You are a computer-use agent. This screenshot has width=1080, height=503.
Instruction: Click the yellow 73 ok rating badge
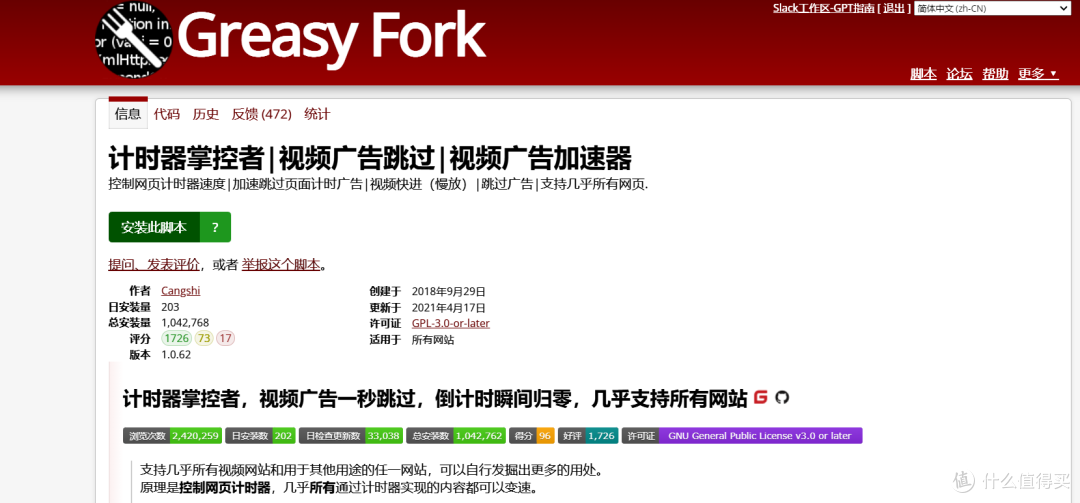click(x=204, y=338)
